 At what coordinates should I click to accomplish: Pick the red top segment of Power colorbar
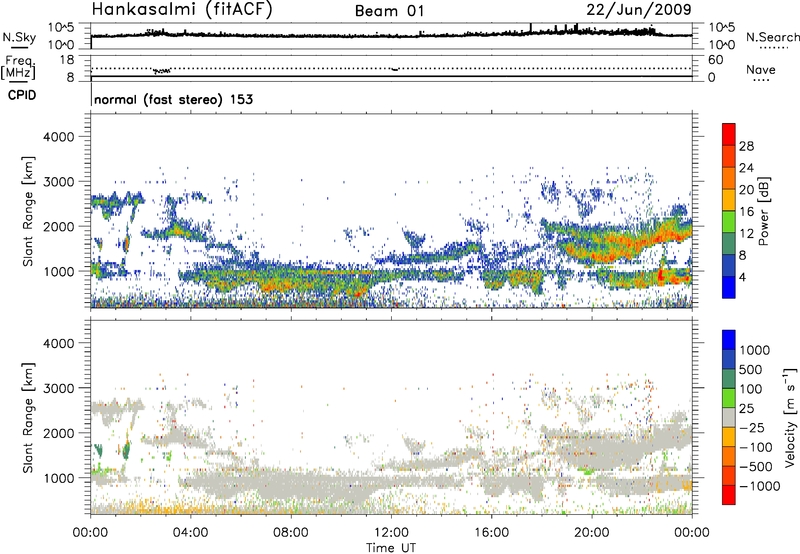(x=729, y=135)
